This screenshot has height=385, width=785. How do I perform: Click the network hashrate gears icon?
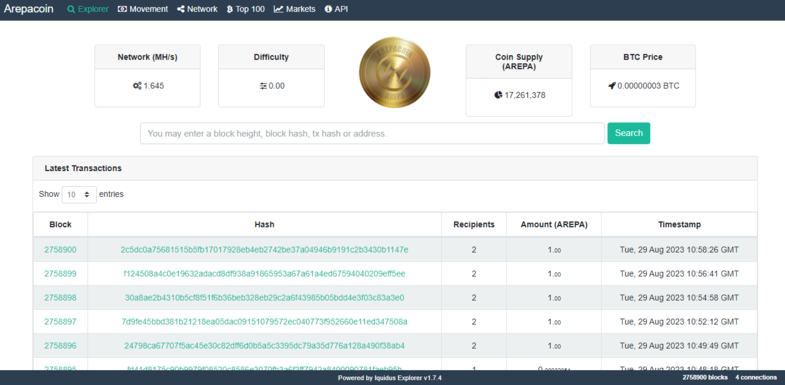[x=137, y=86]
